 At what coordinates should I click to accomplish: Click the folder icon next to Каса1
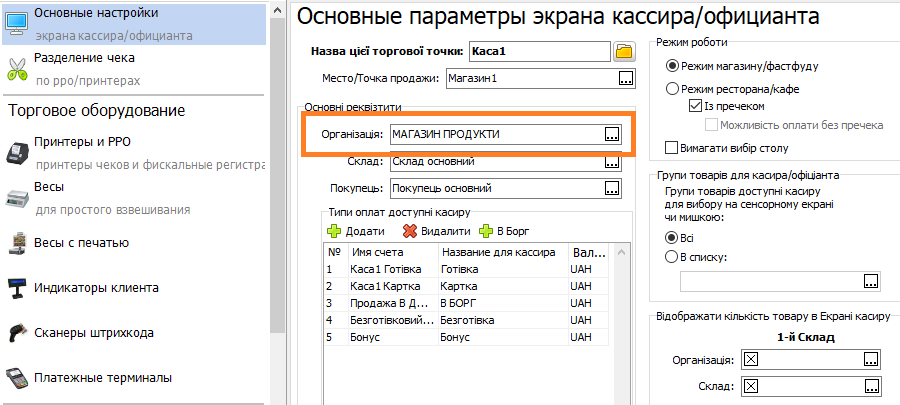pos(624,52)
